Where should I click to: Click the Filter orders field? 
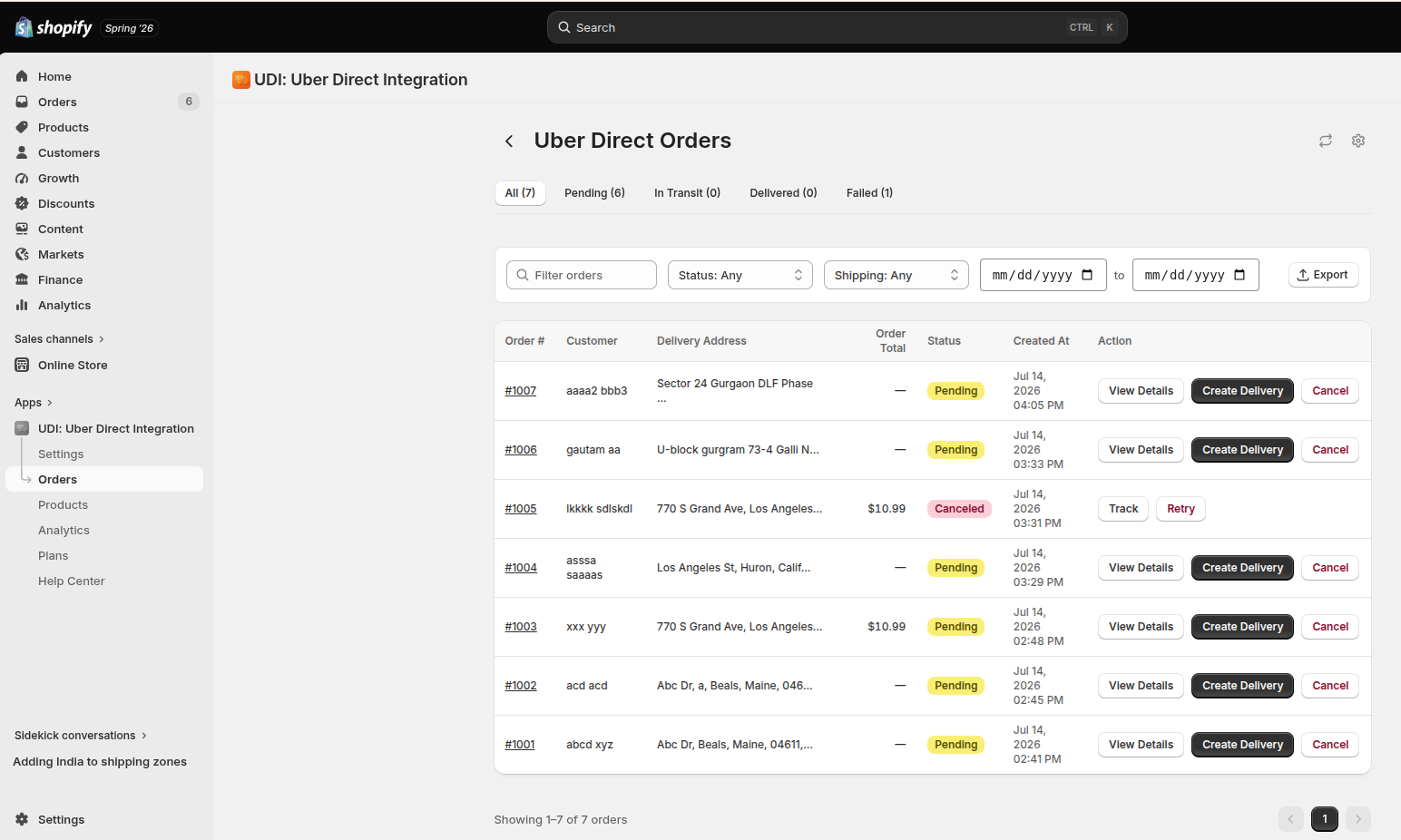[582, 275]
